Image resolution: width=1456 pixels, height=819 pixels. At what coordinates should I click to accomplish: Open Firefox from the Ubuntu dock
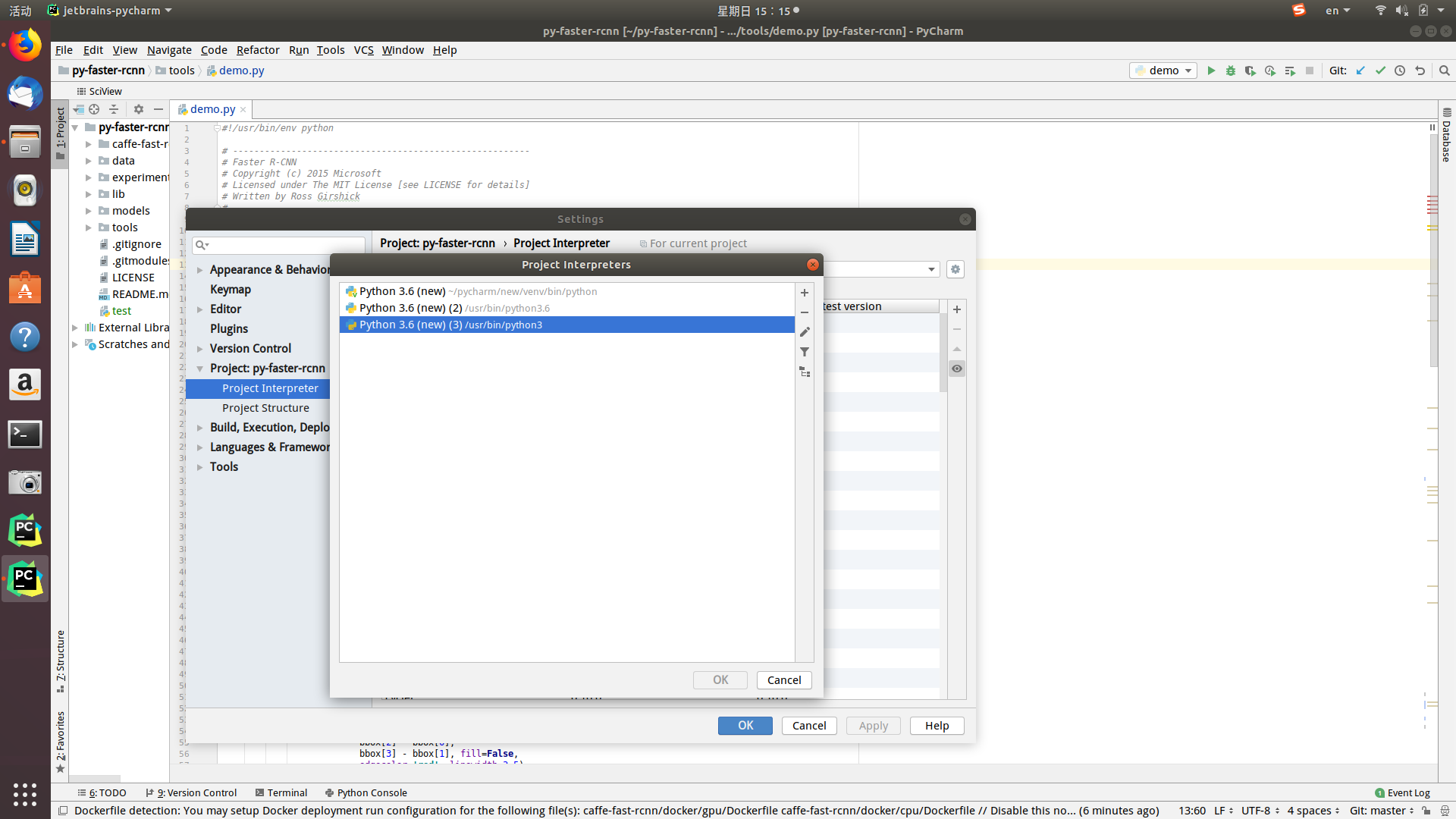click(25, 45)
